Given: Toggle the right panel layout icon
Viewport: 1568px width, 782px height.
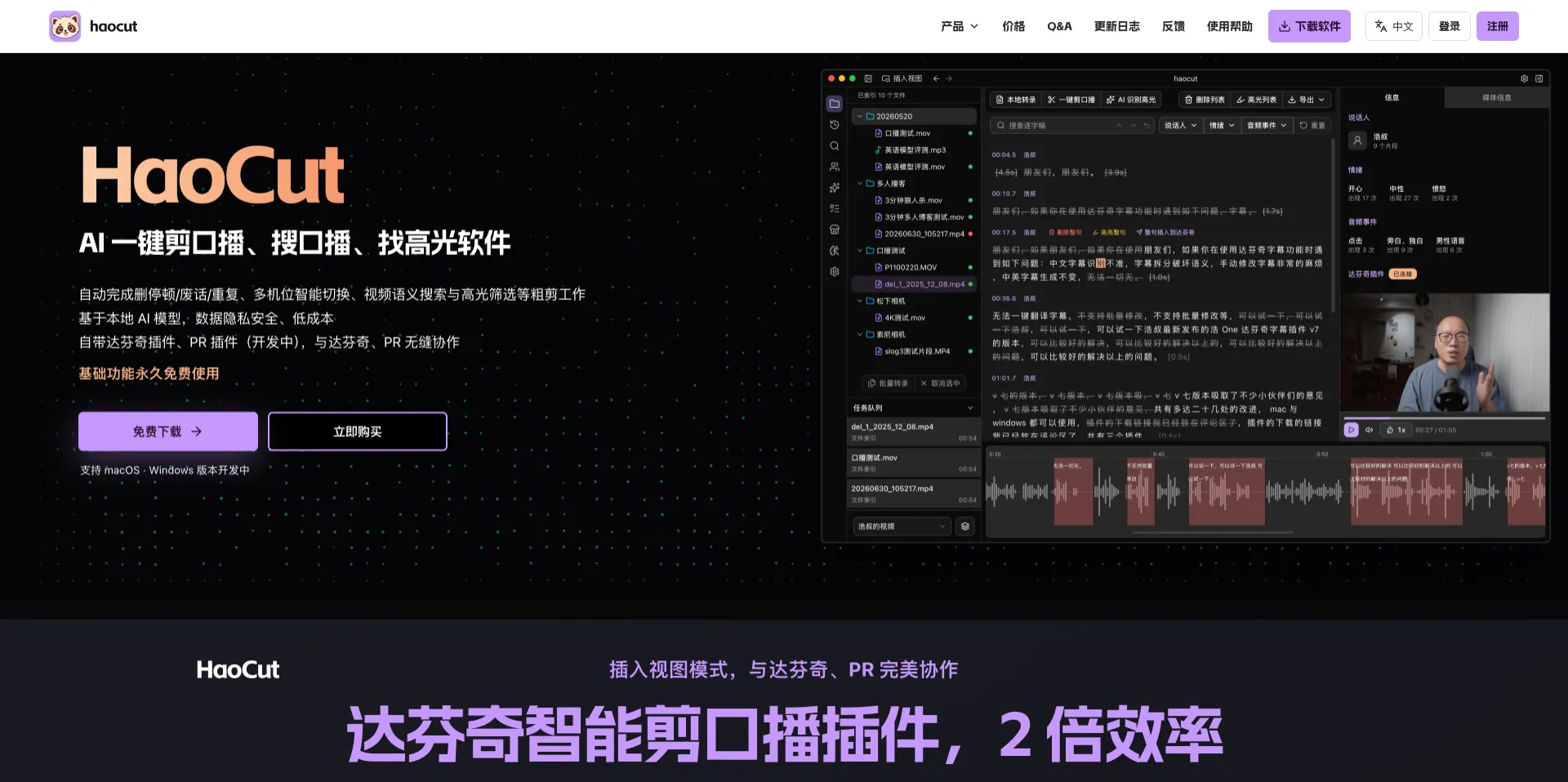Looking at the screenshot, I should point(1539,78).
